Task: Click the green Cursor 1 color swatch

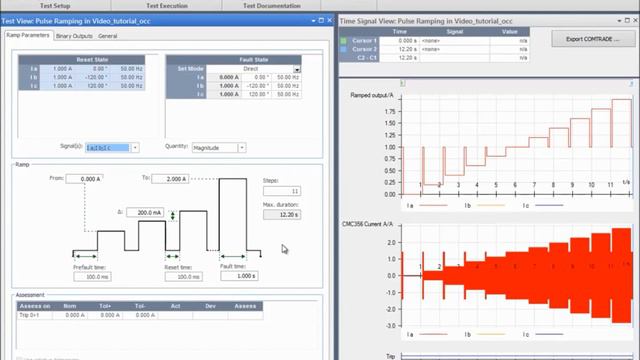Action: 343,41
